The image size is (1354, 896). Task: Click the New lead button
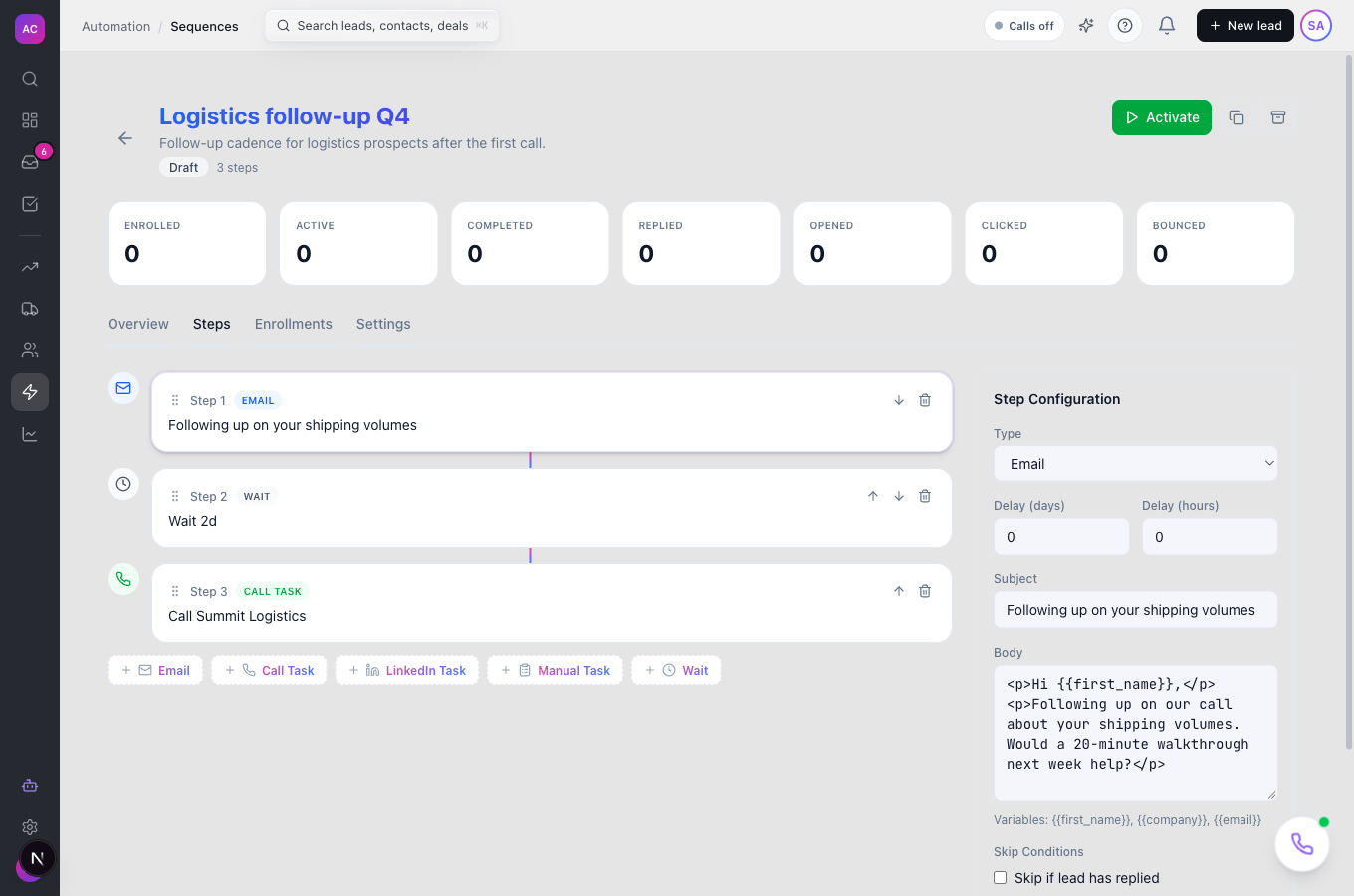pos(1245,26)
